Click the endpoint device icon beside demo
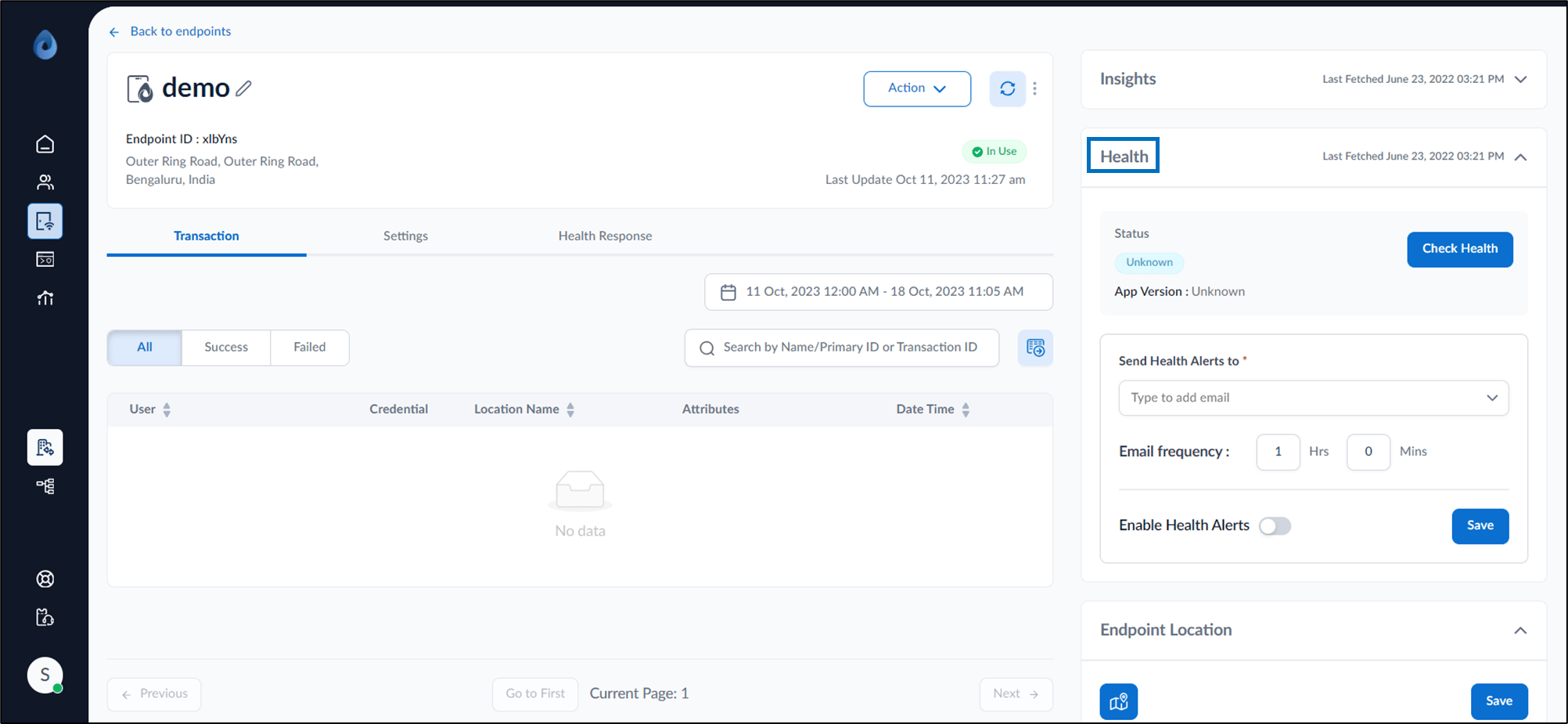The width and height of the screenshot is (1568, 724). click(x=140, y=88)
